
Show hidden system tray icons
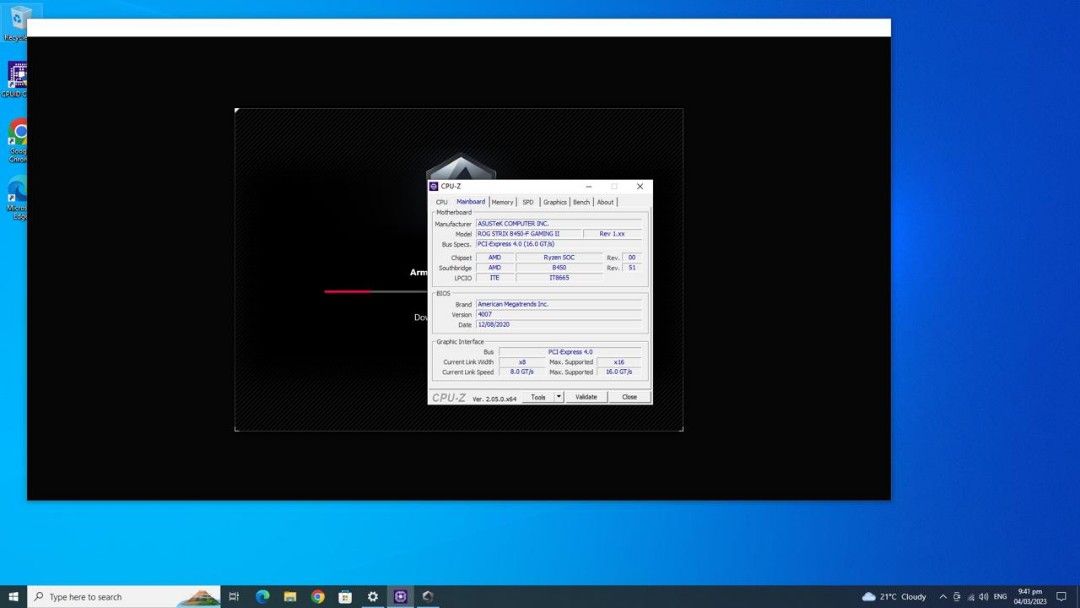click(943, 596)
